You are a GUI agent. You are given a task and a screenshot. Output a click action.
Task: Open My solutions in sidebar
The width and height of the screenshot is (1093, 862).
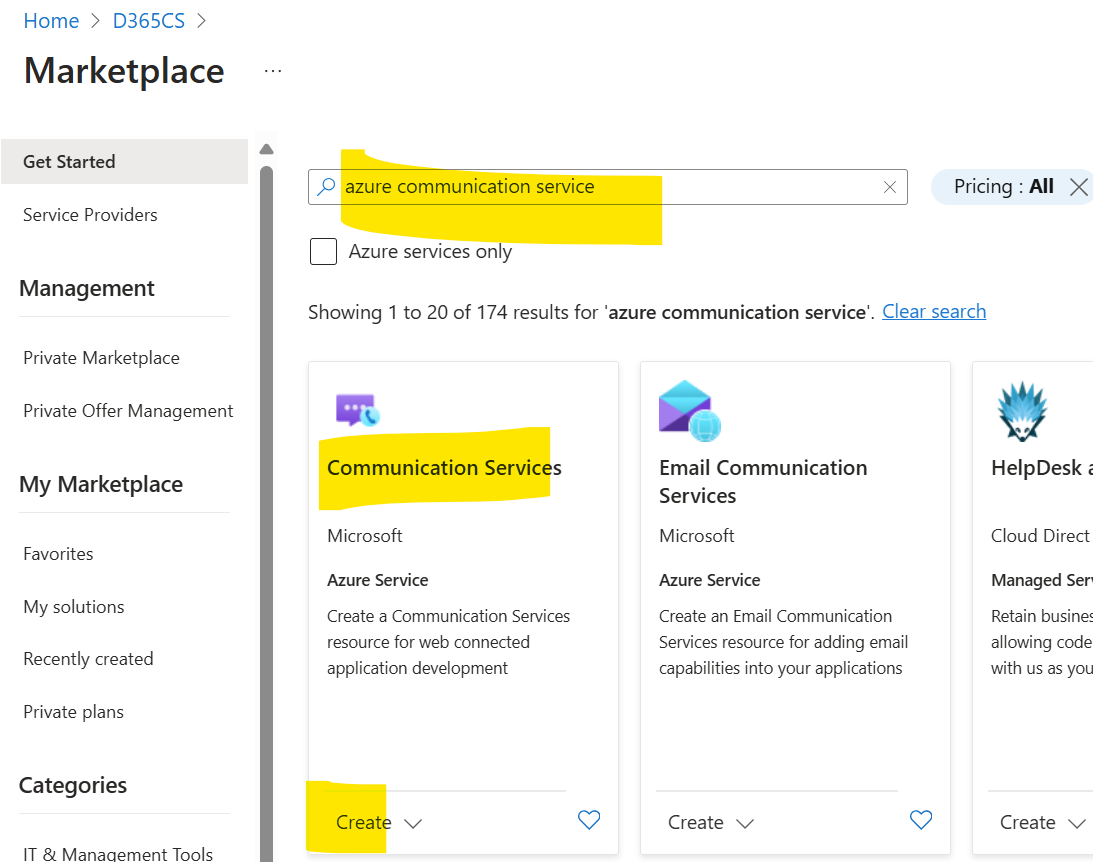(x=73, y=607)
